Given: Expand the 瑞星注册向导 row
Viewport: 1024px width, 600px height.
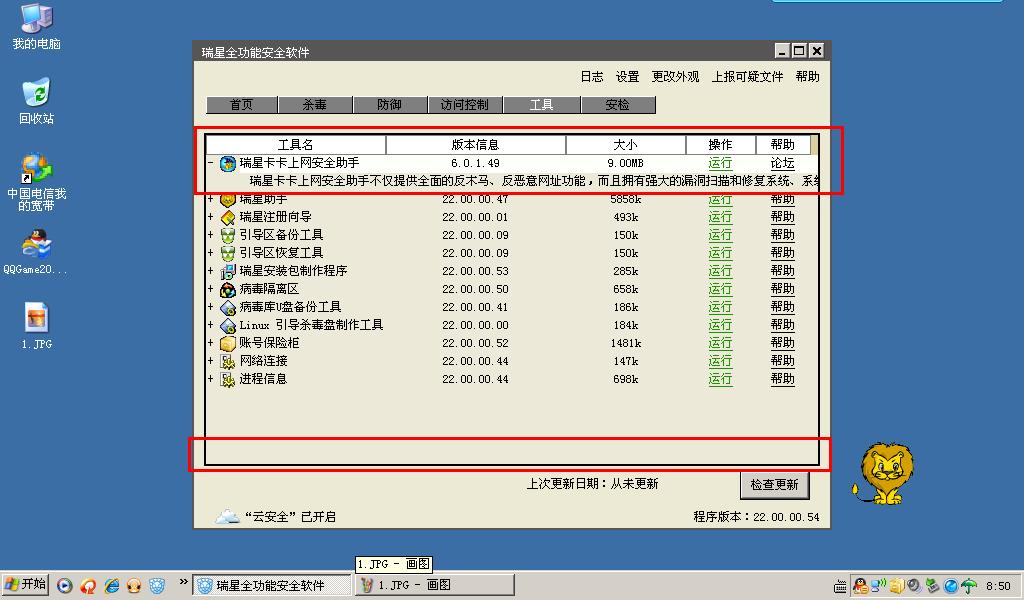Looking at the screenshot, I should (210, 217).
